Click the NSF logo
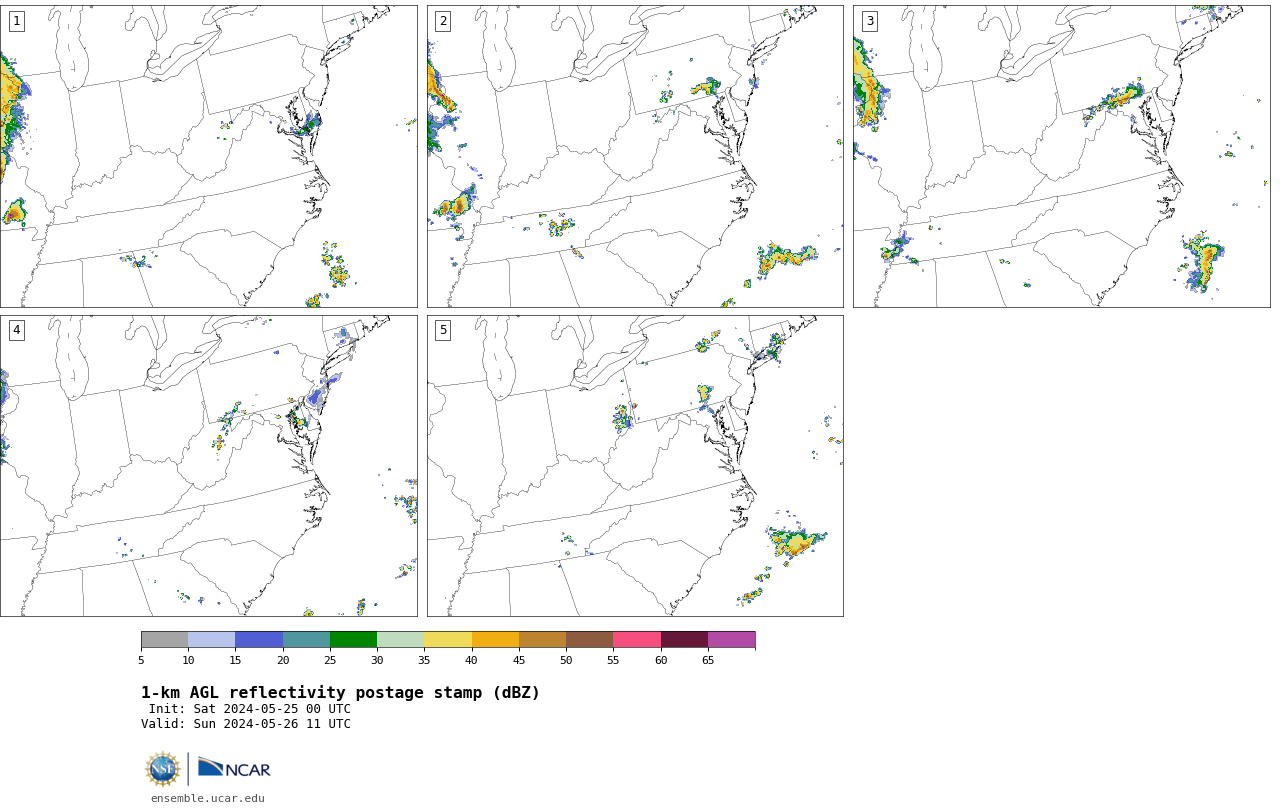Image resolution: width=1280 pixels, height=809 pixels. (x=163, y=769)
